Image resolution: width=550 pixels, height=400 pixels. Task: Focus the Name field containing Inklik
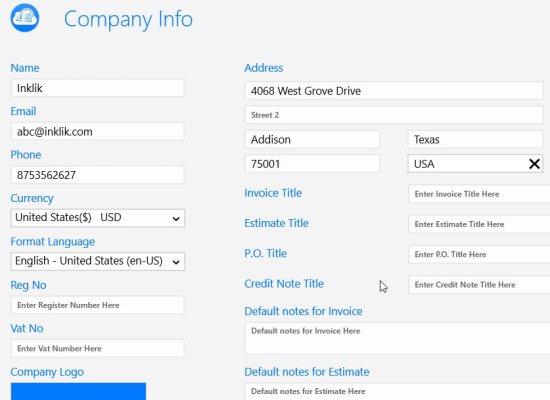pyautogui.click(x=98, y=88)
